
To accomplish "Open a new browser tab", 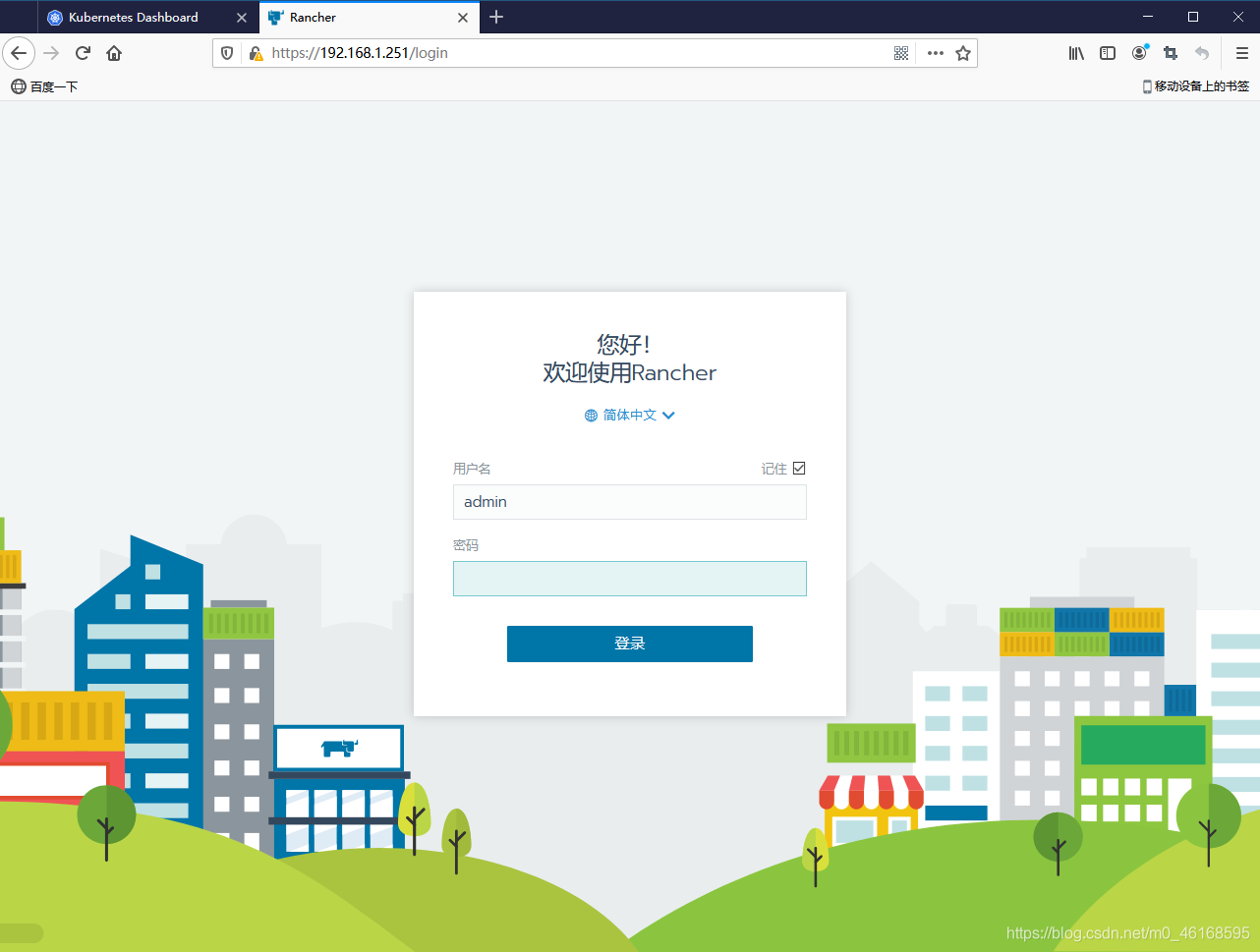I will (496, 17).
